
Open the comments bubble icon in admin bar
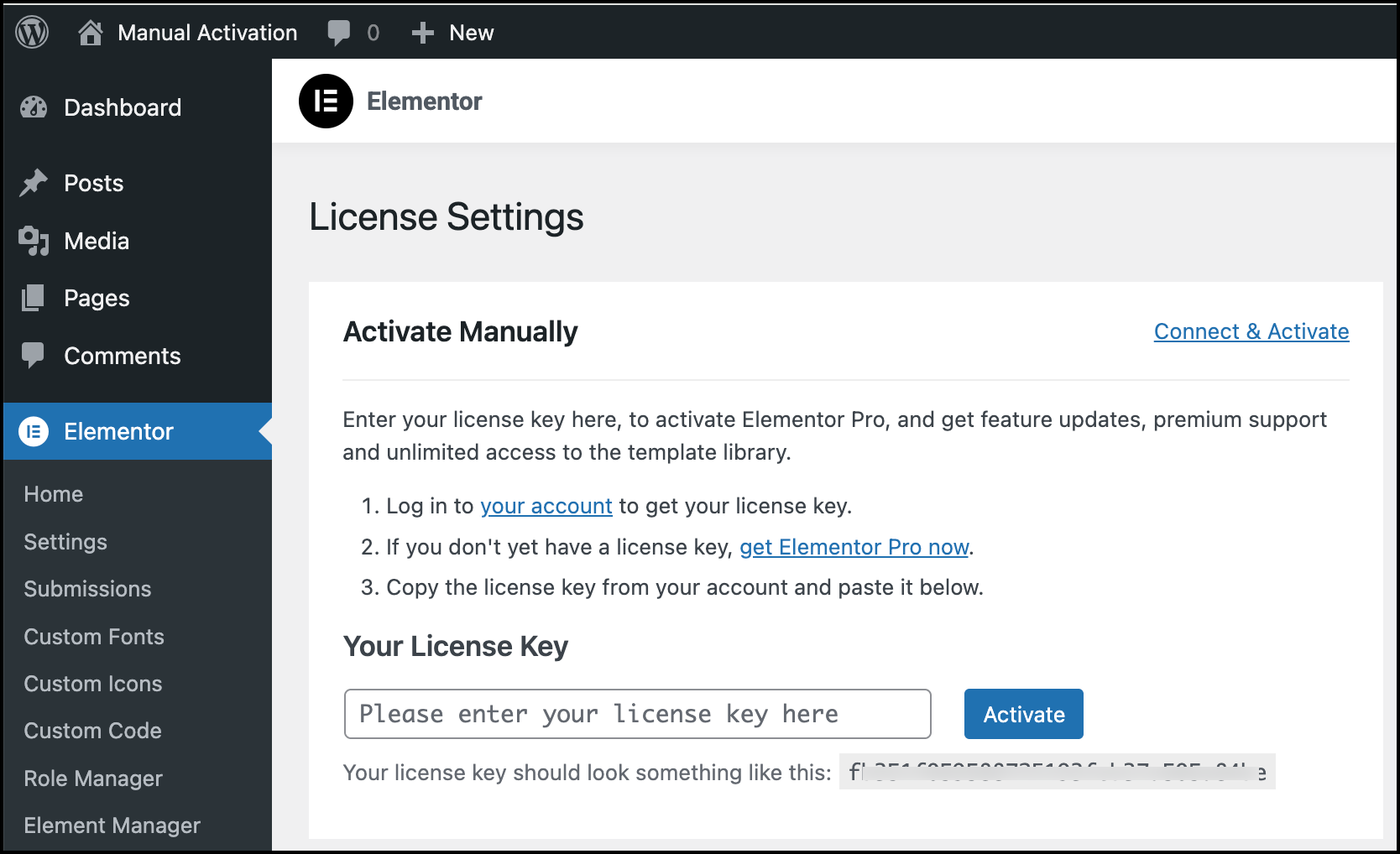click(339, 33)
